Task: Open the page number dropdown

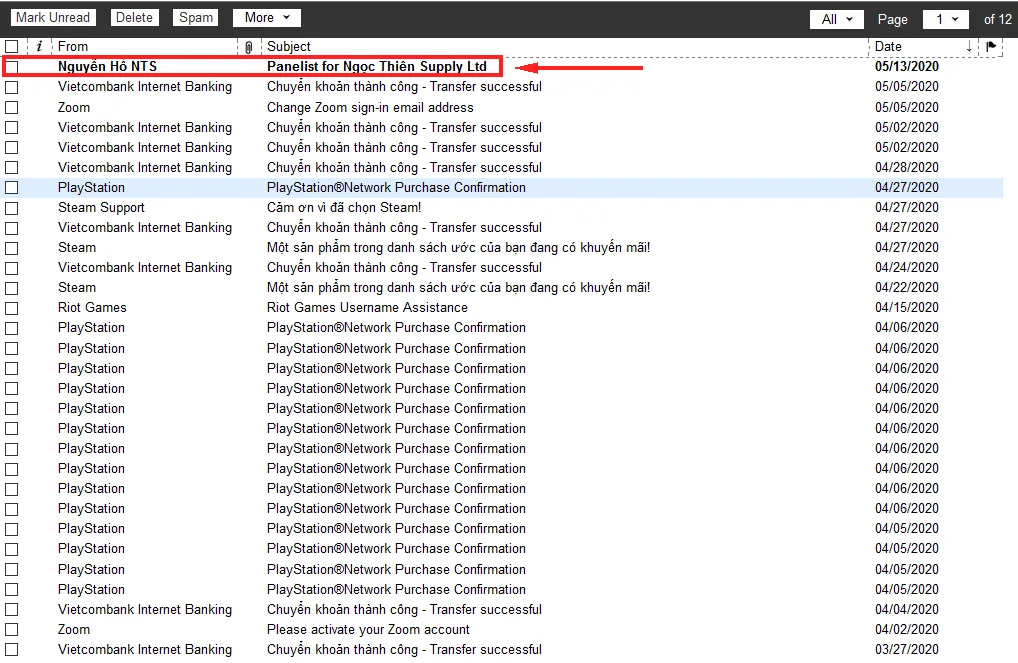Action: point(946,19)
